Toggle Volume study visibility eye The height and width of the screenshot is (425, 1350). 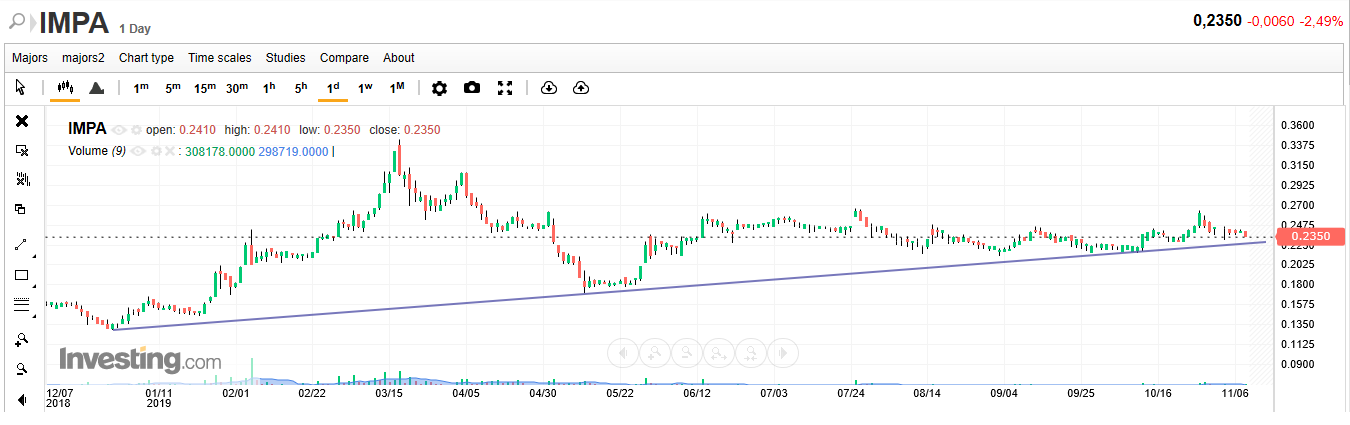tap(139, 151)
